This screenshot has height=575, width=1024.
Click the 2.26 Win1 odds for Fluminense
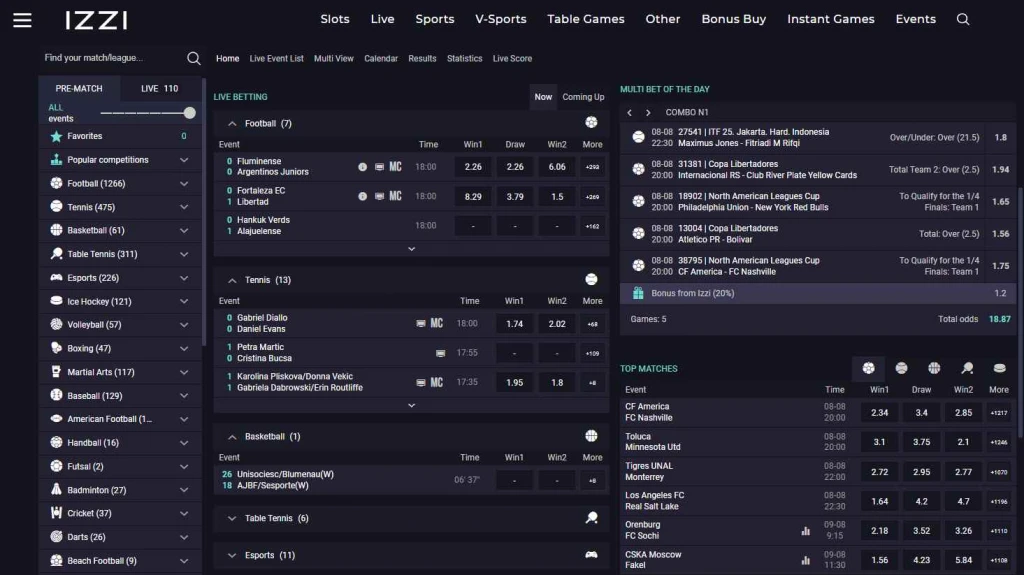[473, 167]
